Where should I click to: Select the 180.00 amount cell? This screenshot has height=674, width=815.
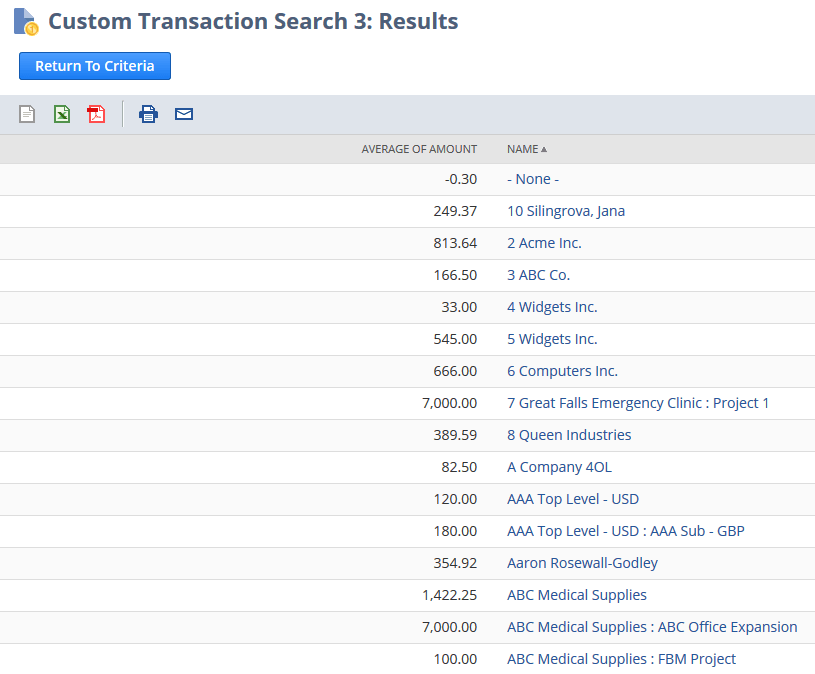pyautogui.click(x=455, y=531)
